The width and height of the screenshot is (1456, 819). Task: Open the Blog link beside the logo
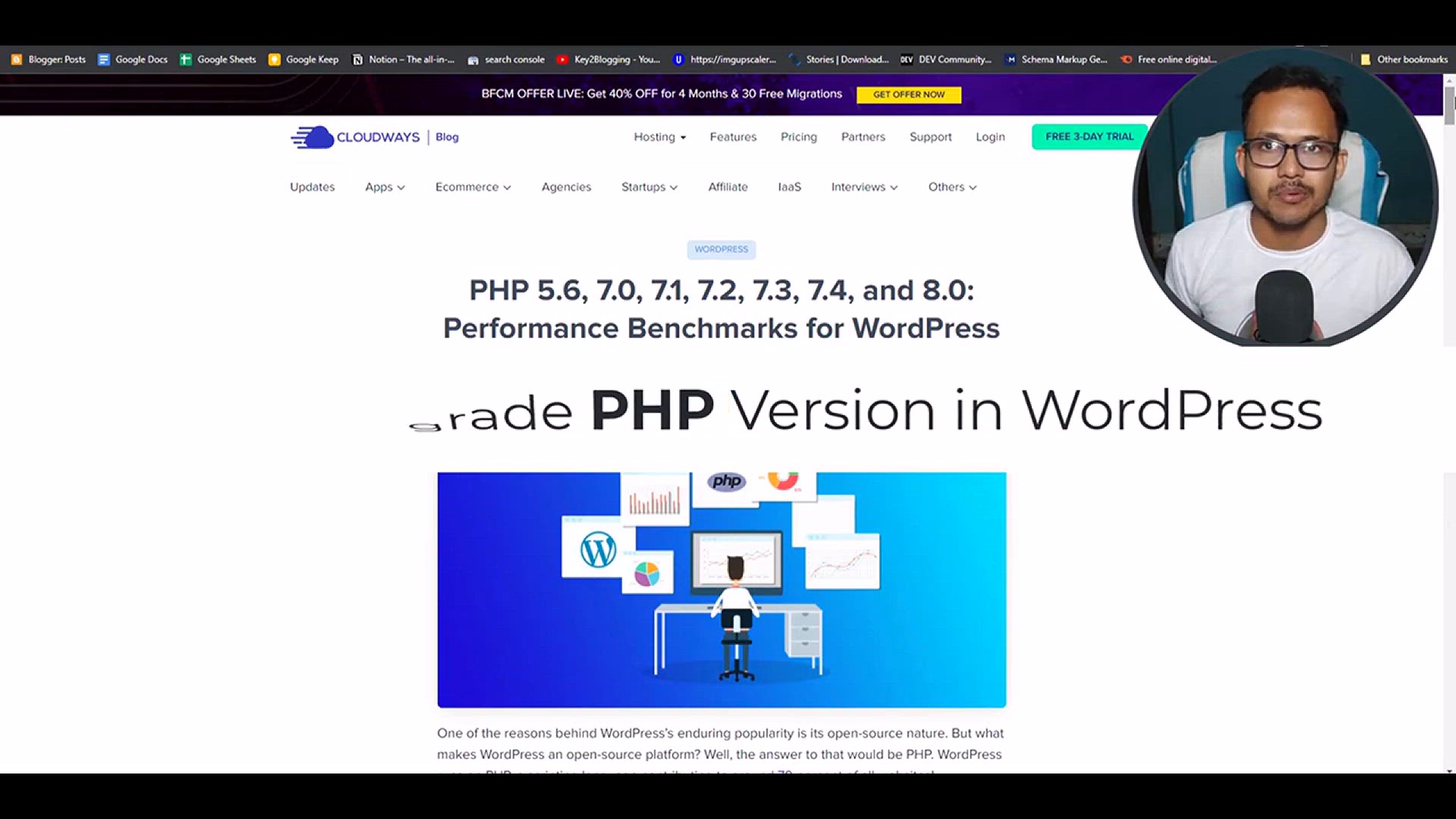click(447, 137)
